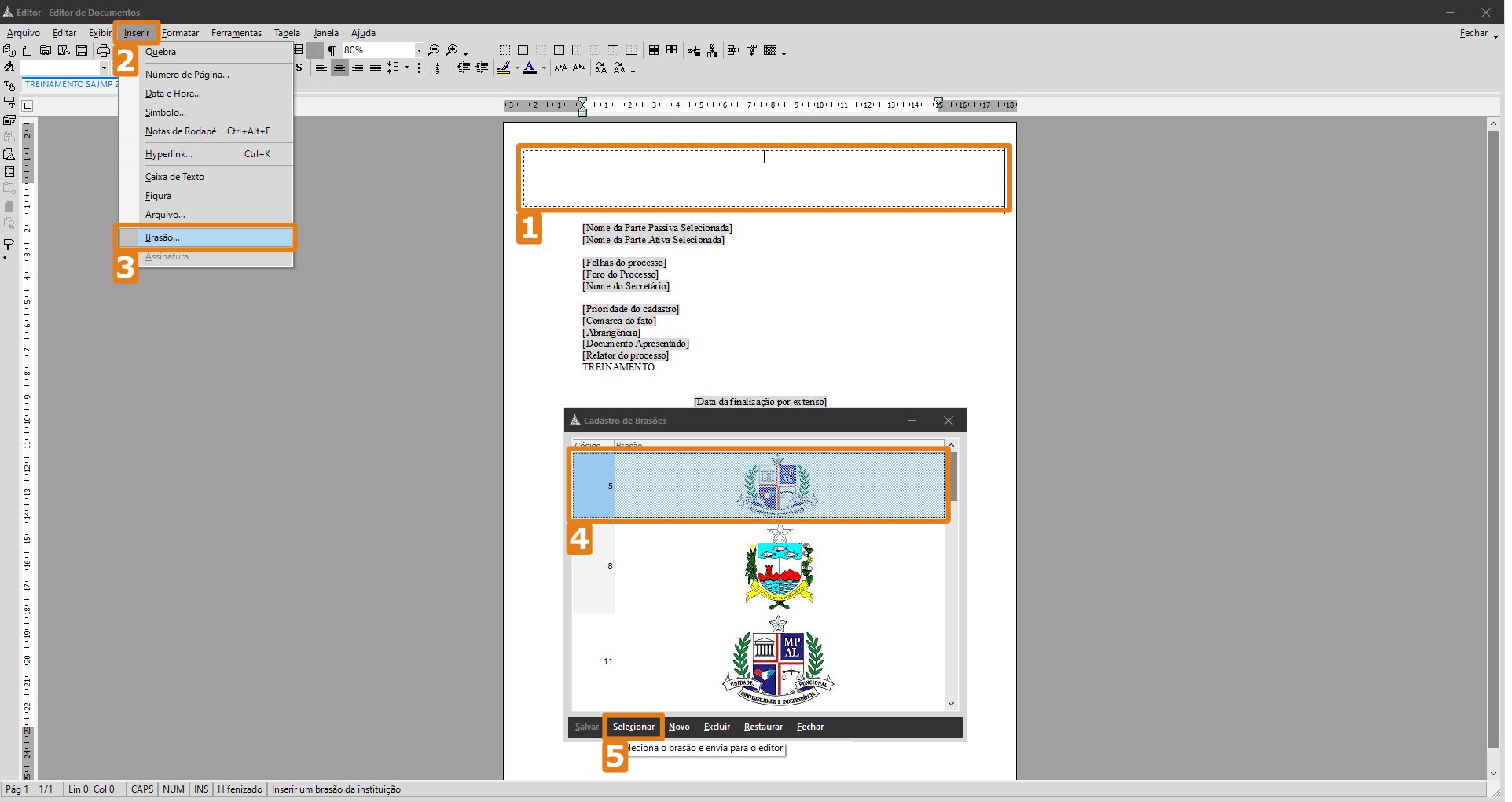Click the open document folder icon
Image resolution: width=1512 pixels, height=802 pixels.
click(x=46, y=50)
